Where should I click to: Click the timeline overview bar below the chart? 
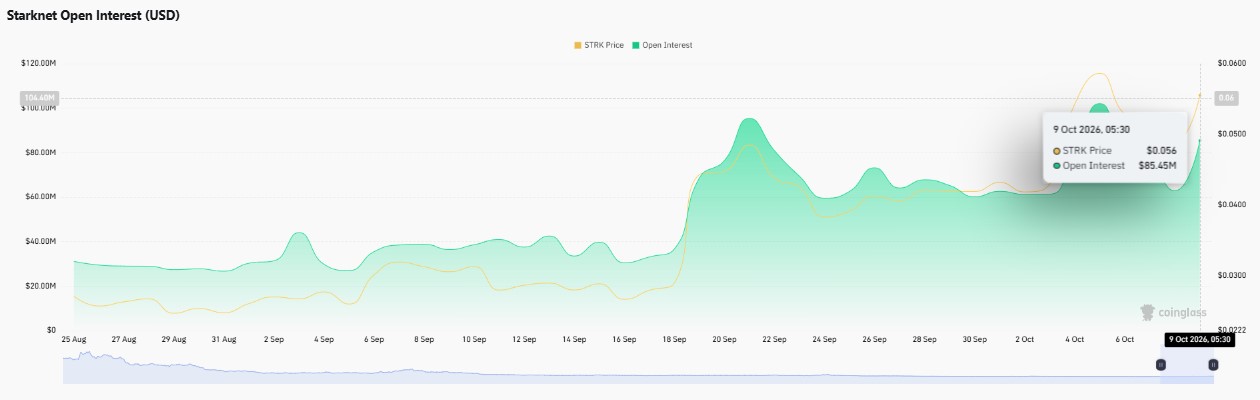click(x=638, y=367)
